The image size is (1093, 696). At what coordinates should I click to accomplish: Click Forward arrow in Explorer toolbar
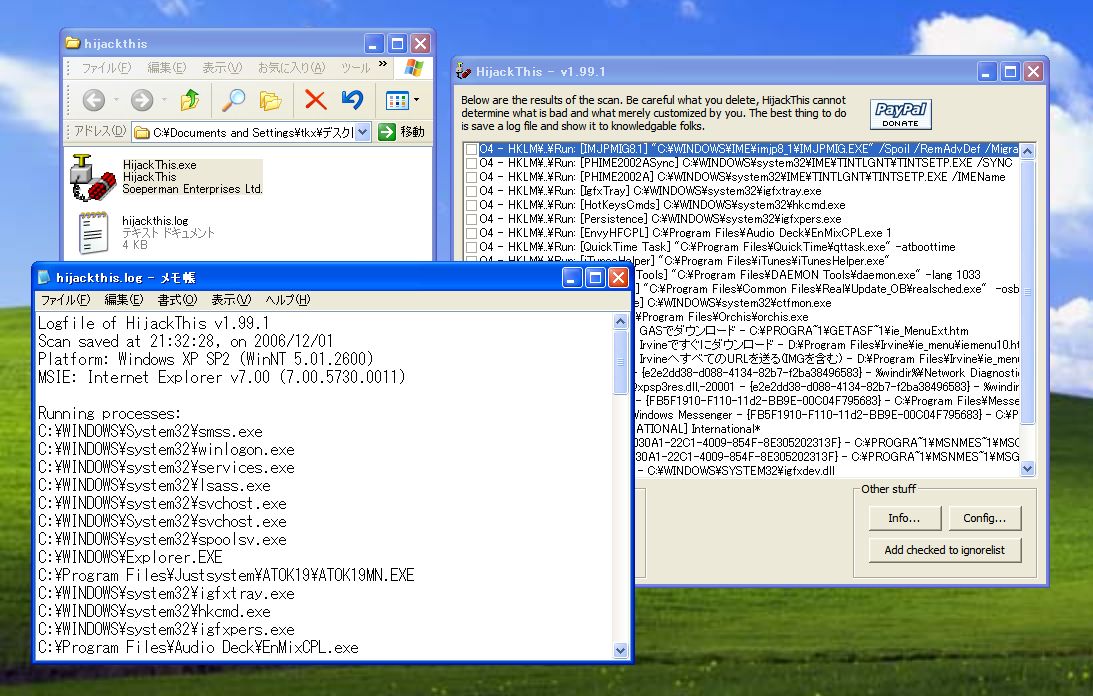[x=142, y=100]
